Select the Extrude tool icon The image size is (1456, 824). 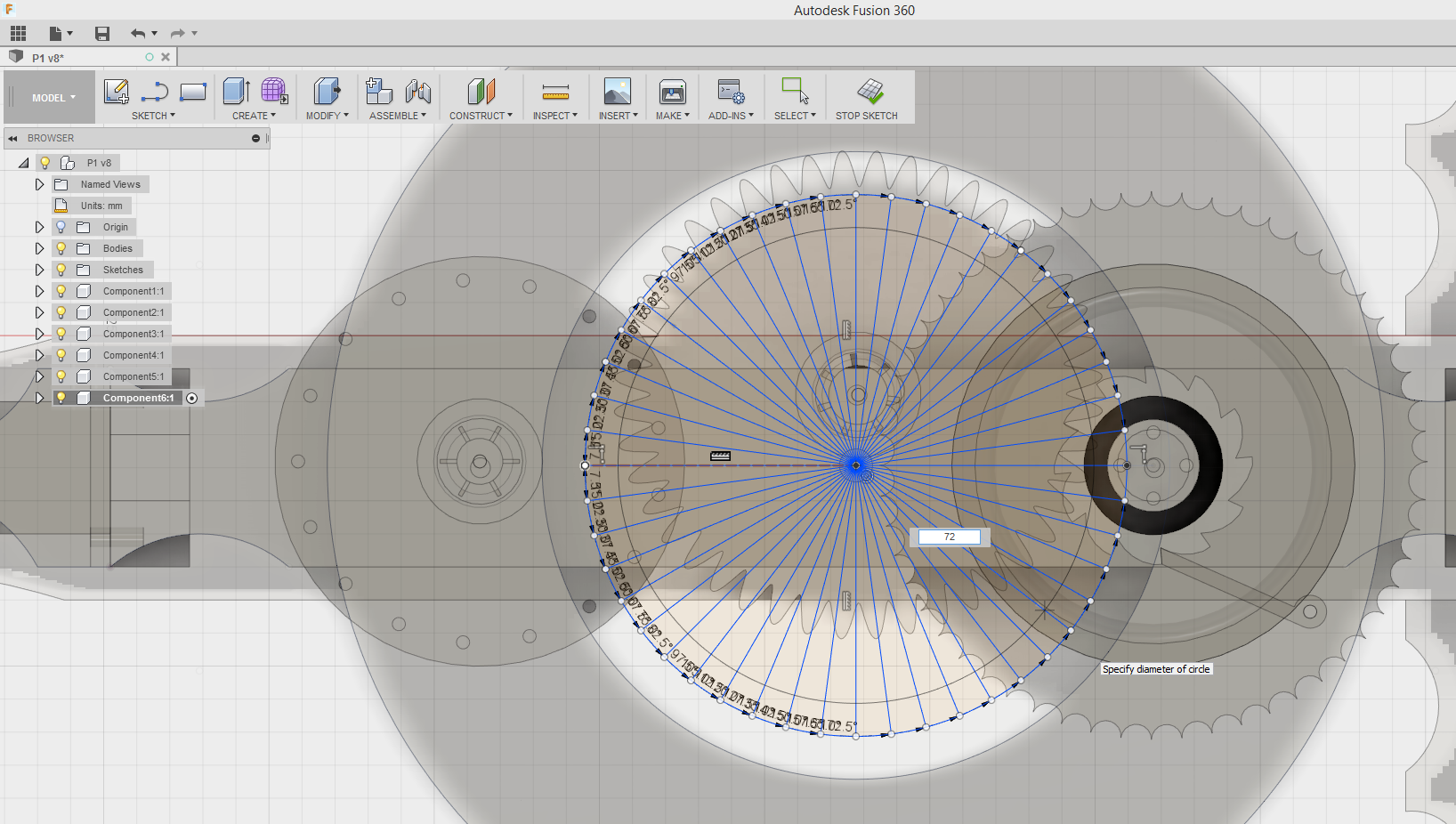point(236,91)
